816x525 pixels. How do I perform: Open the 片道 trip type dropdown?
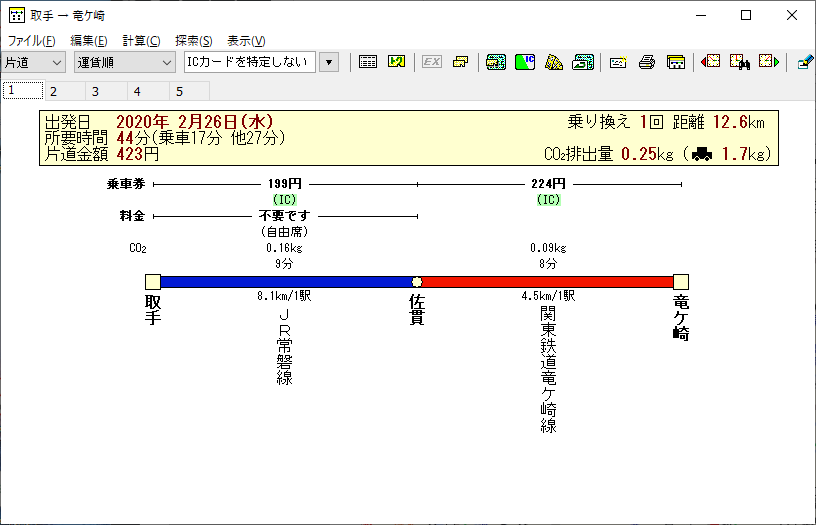[x=33, y=62]
